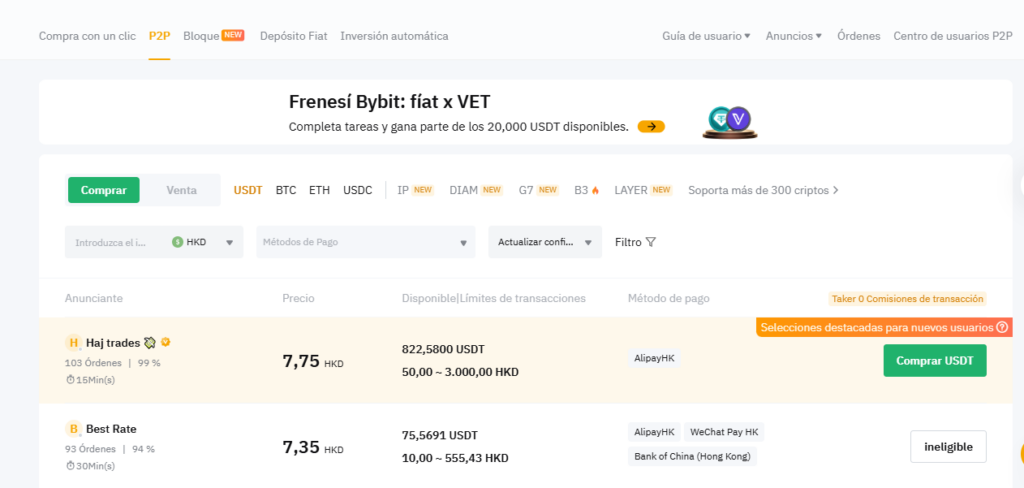Open Best Rate advertiser profile
The height and width of the screenshot is (488, 1024).
[x=111, y=429]
